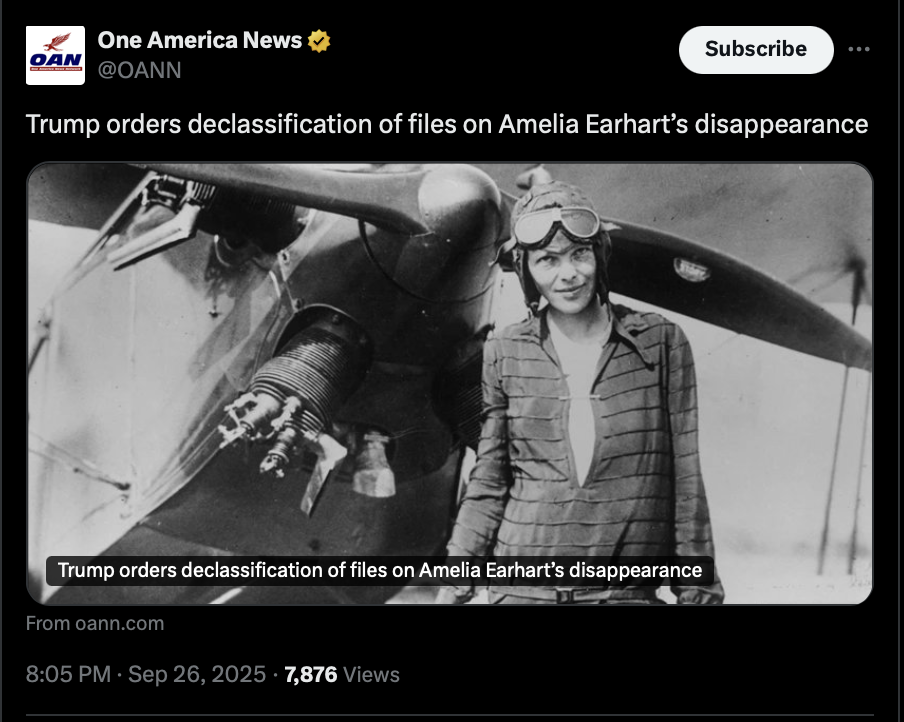
Task: Click the gold verified badge
Action: point(320,41)
